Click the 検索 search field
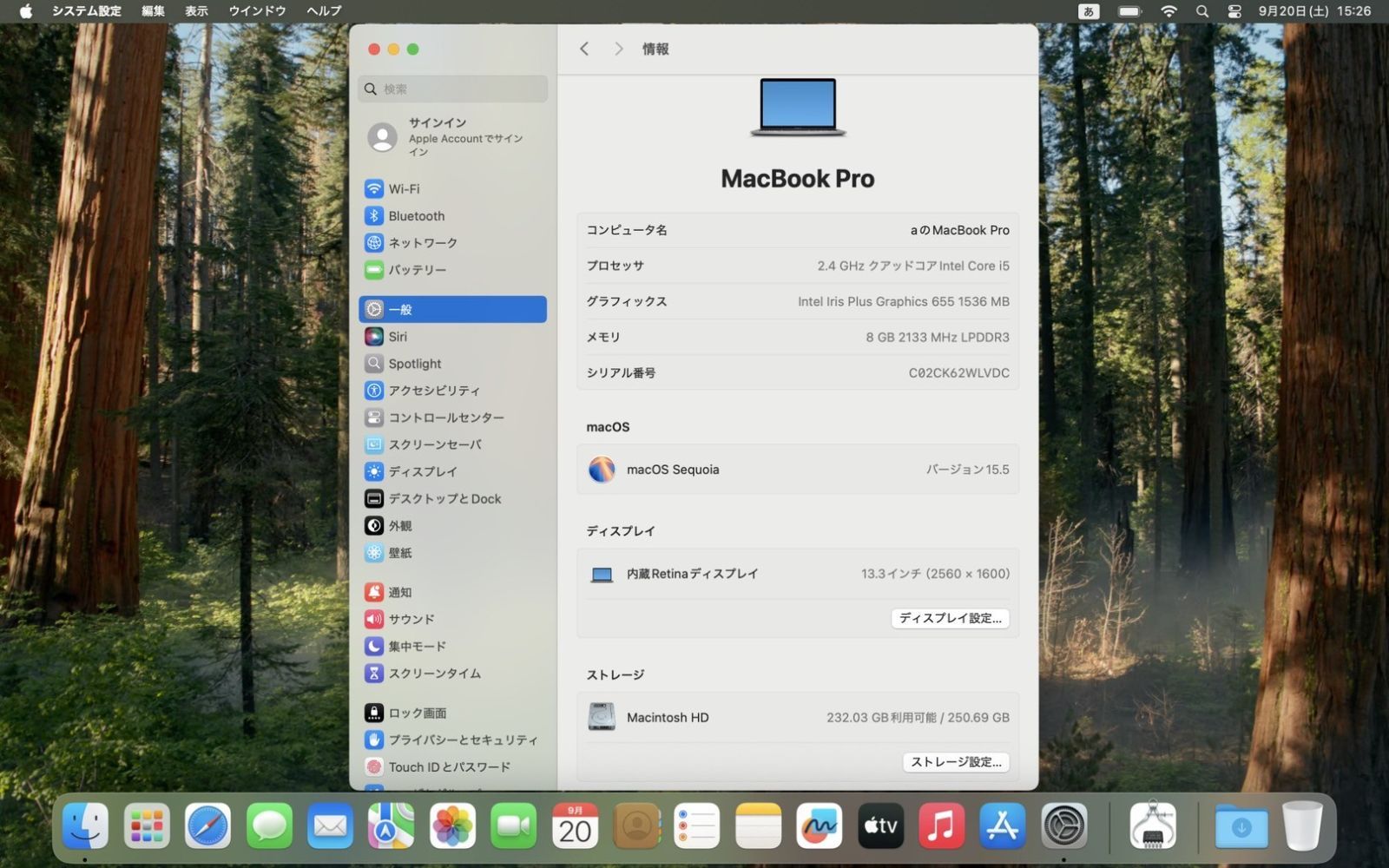1389x868 pixels. [x=452, y=89]
